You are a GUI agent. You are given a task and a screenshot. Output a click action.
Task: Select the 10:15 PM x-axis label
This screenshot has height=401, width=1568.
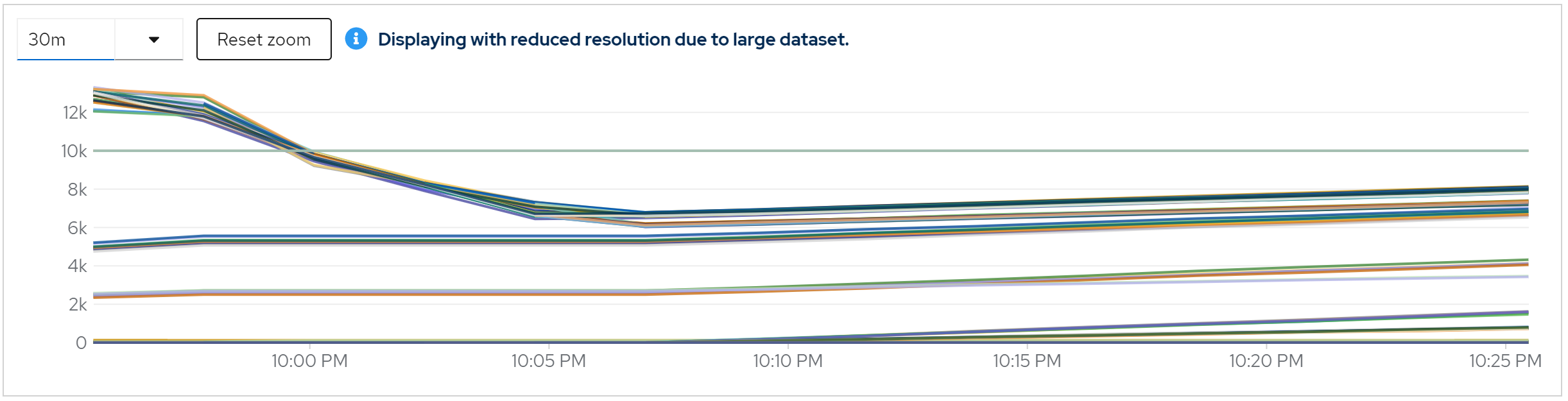(1027, 361)
